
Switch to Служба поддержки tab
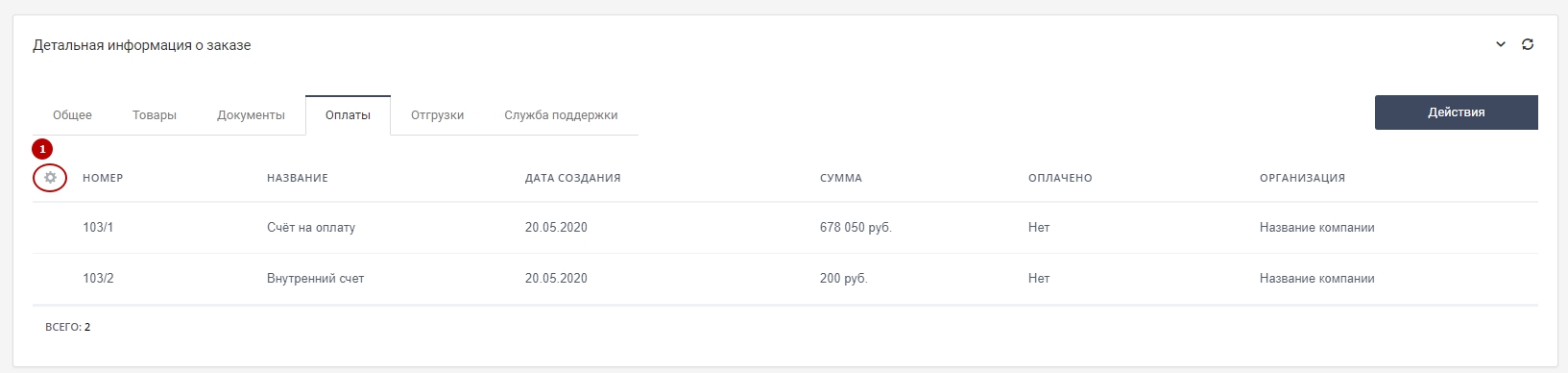click(561, 115)
